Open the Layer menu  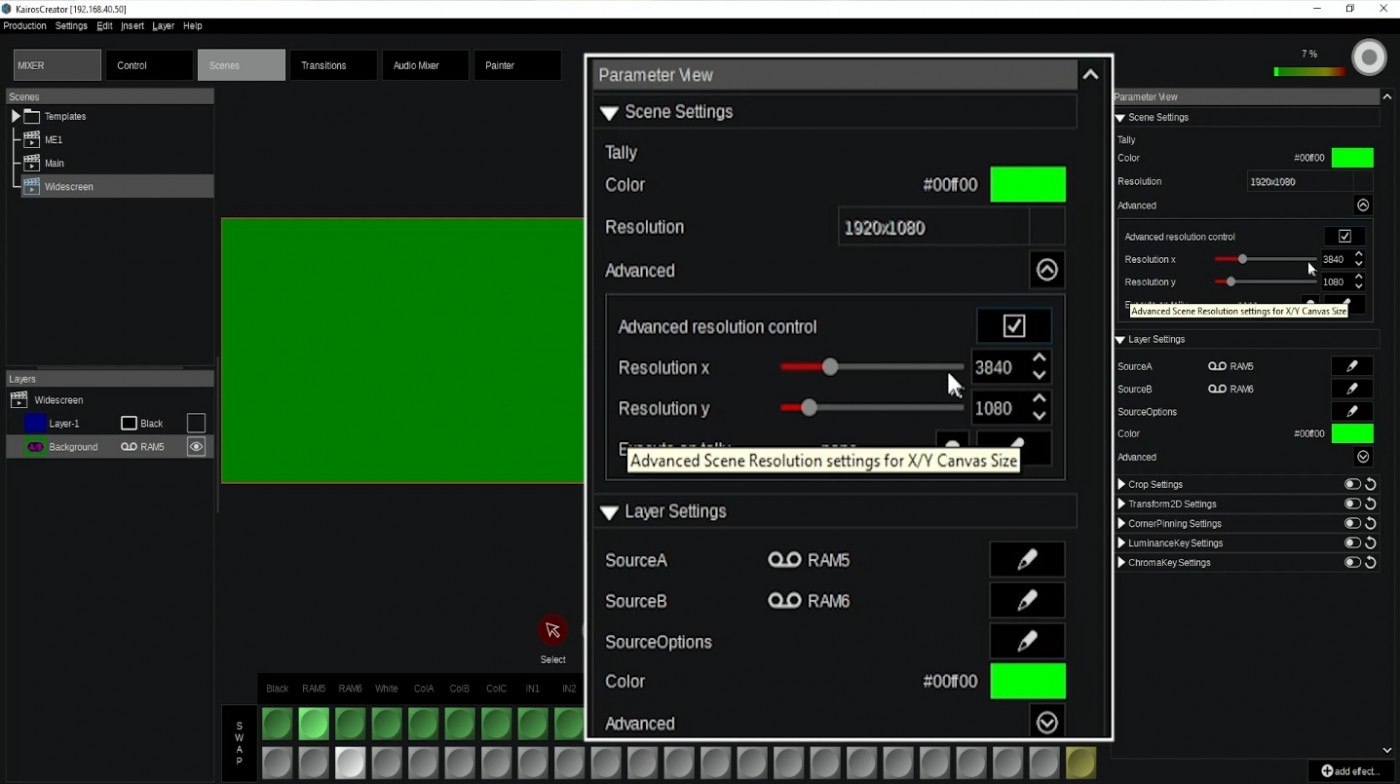[x=163, y=26]
